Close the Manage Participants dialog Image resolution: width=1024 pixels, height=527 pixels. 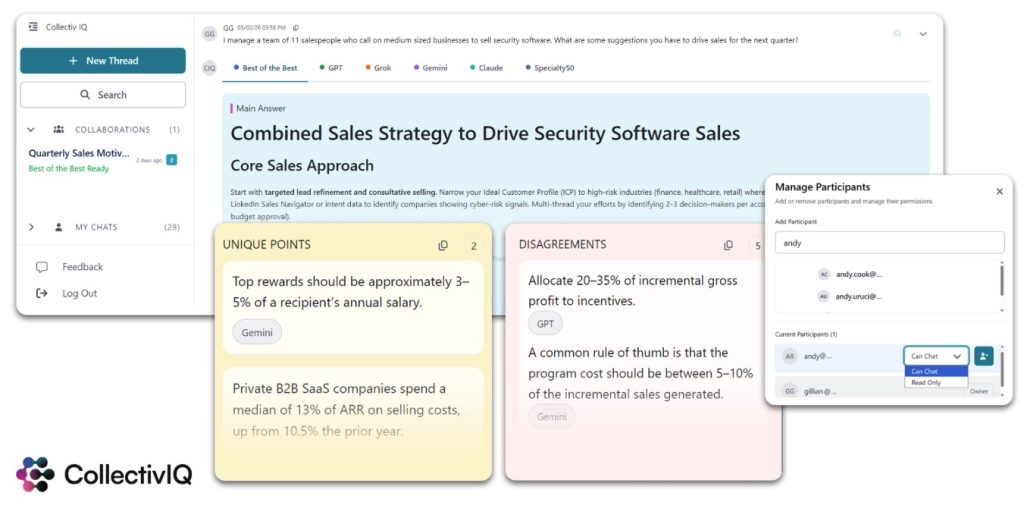coord(999,191)
